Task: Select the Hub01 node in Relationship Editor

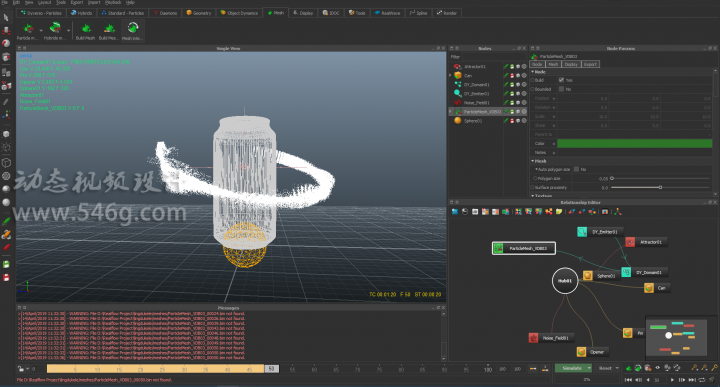Action: pyautogui.click(x=564, y=280)
